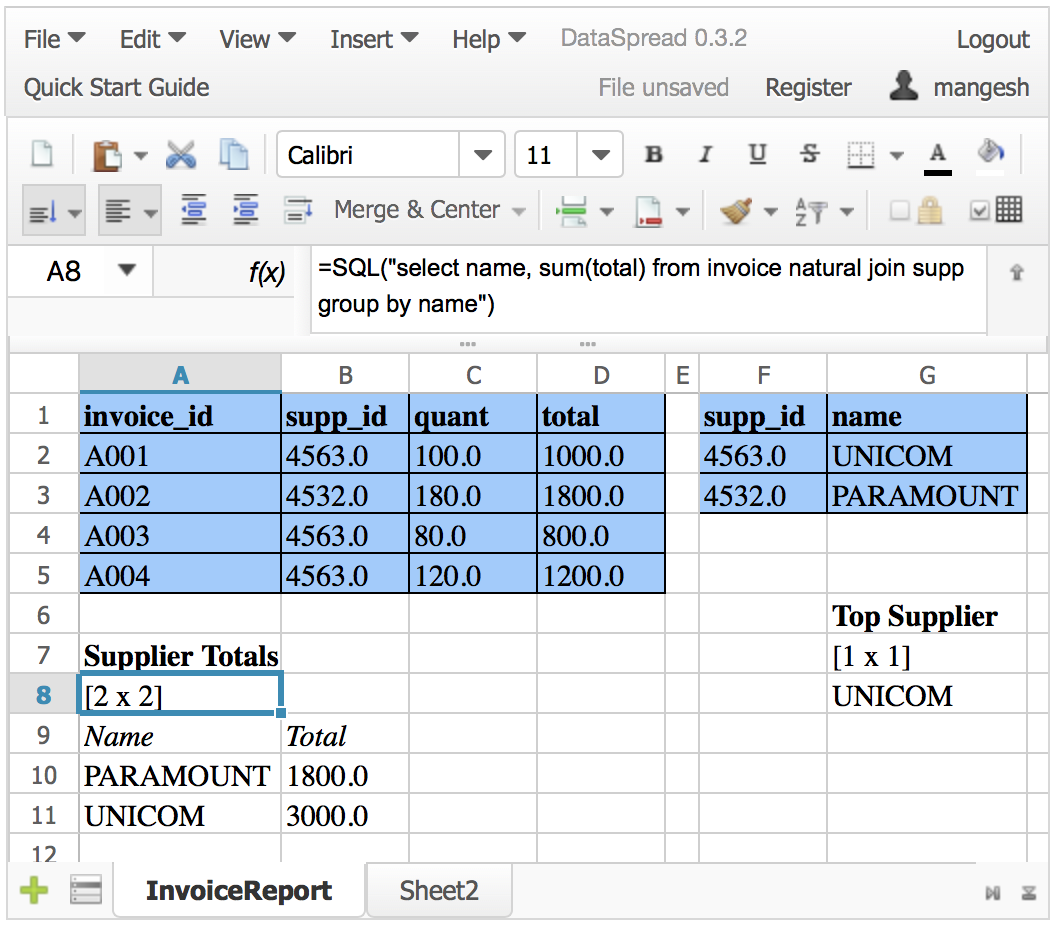Open the sort and filter dropdown arrow
Screen dimensions: 1054x926
(x=847, y=212)
